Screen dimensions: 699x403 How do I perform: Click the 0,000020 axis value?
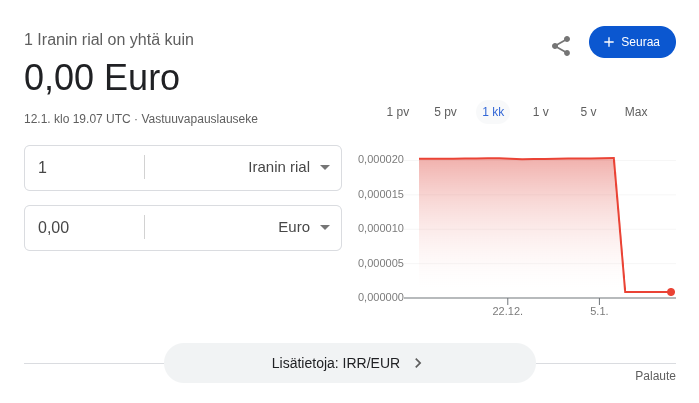click(381, 160)
